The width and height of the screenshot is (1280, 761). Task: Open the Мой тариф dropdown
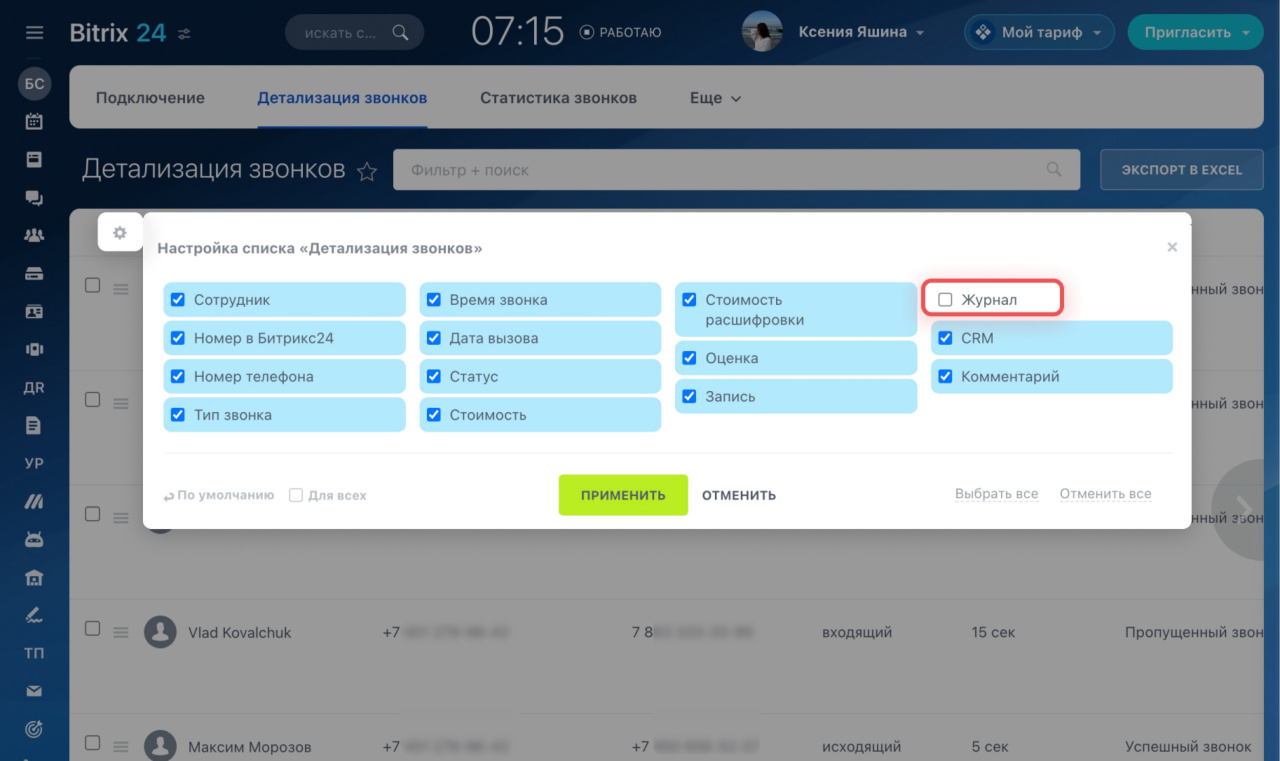click(1040, 32)
